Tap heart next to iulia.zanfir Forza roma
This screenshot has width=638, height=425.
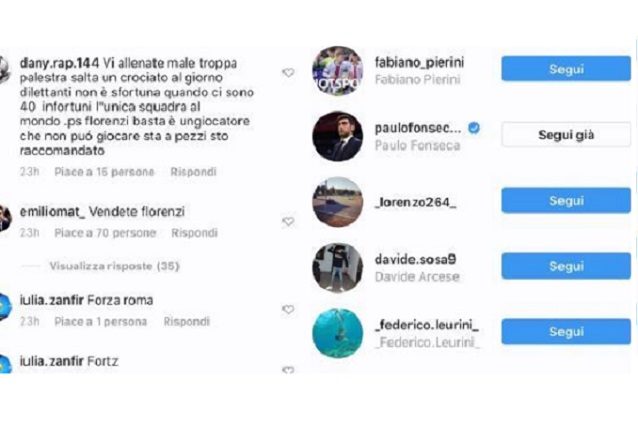[x=288, y=309]
